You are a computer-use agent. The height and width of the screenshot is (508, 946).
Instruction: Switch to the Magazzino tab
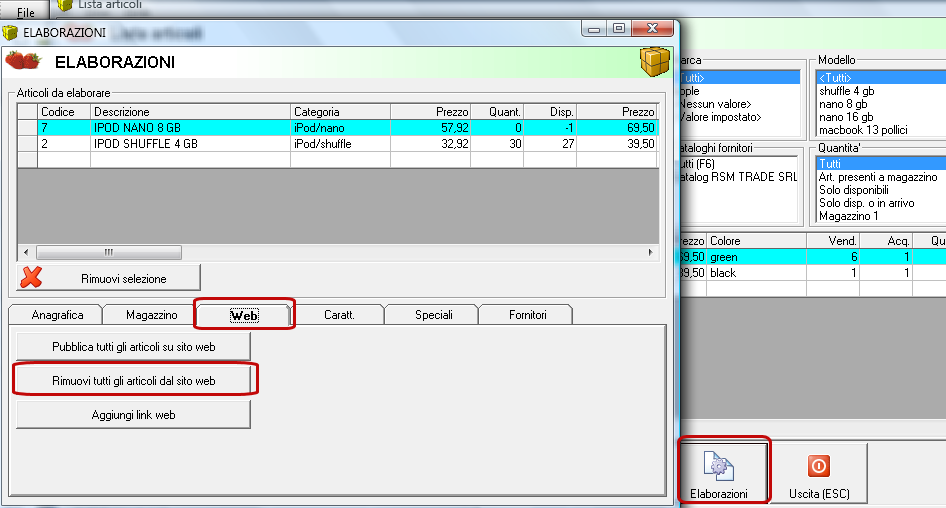click(x=151, y=315)
